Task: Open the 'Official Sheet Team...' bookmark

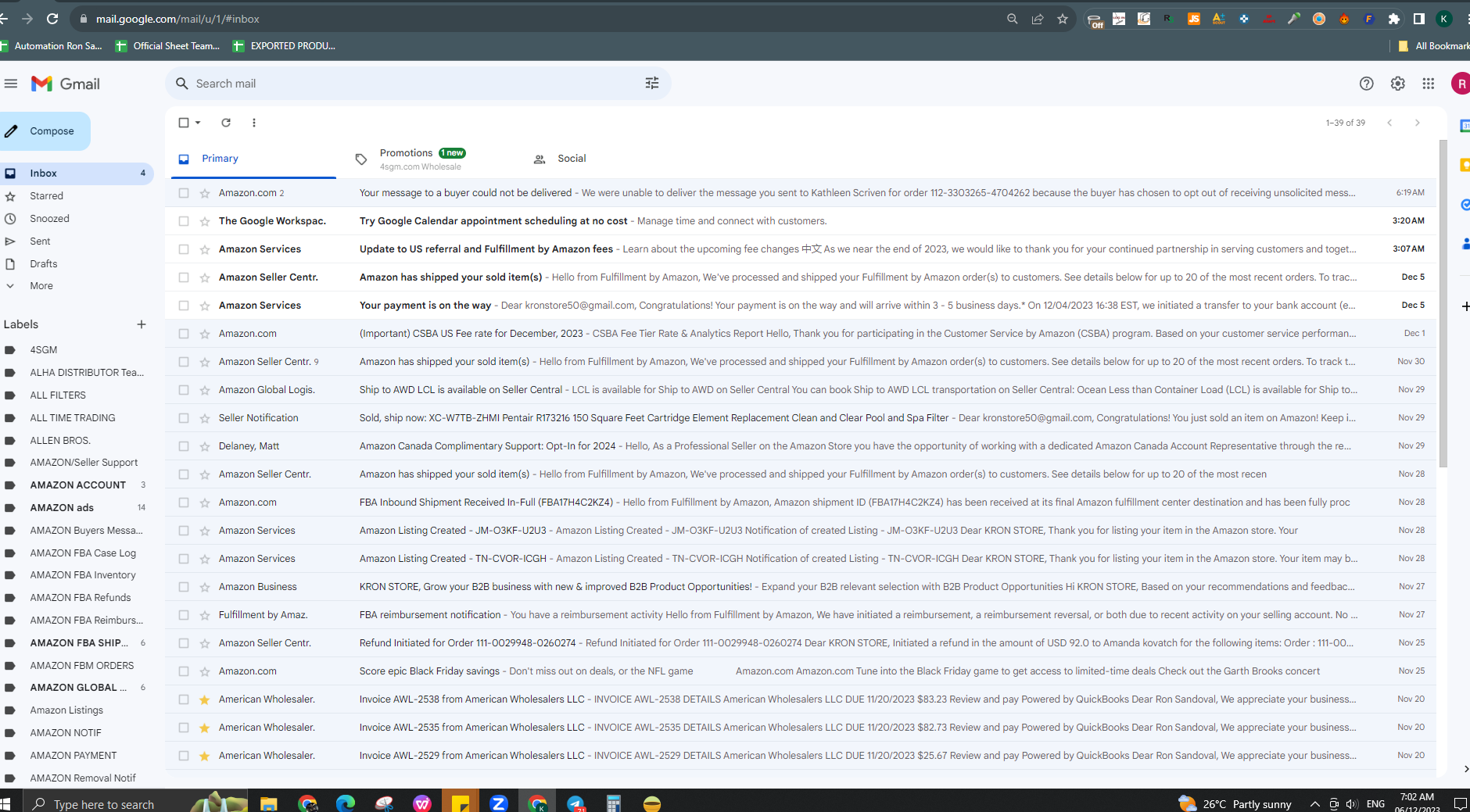Action: pyautogui.click(x=168, y=46)
